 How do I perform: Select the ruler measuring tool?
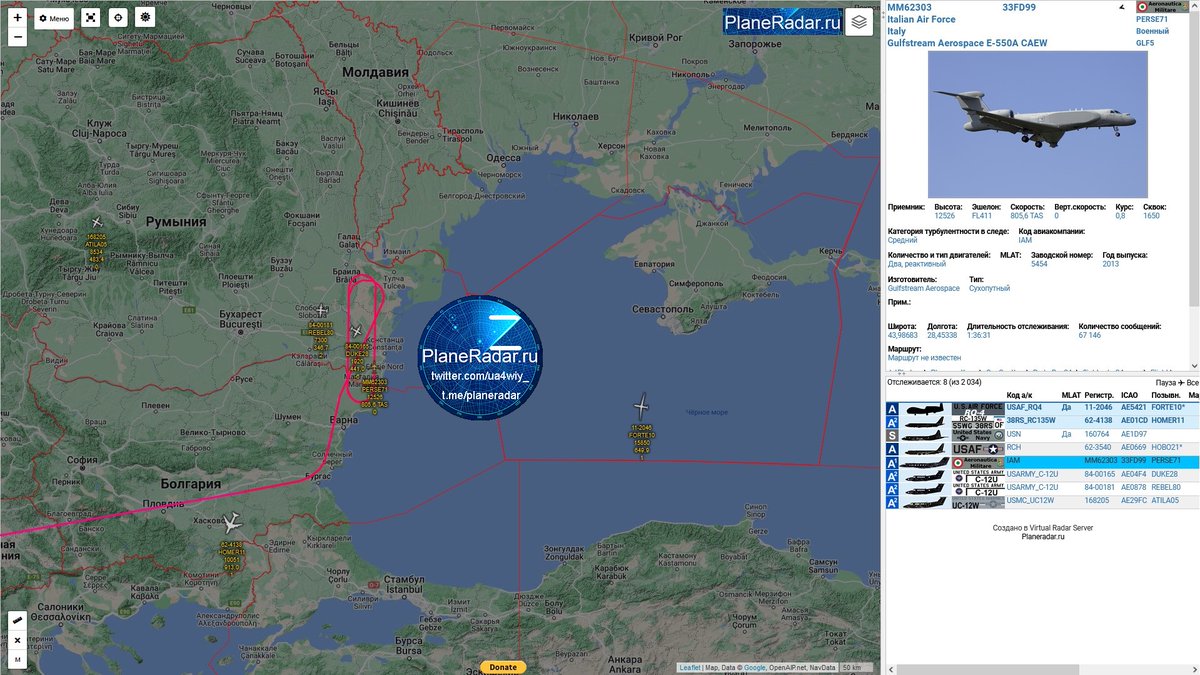(18, 621)
